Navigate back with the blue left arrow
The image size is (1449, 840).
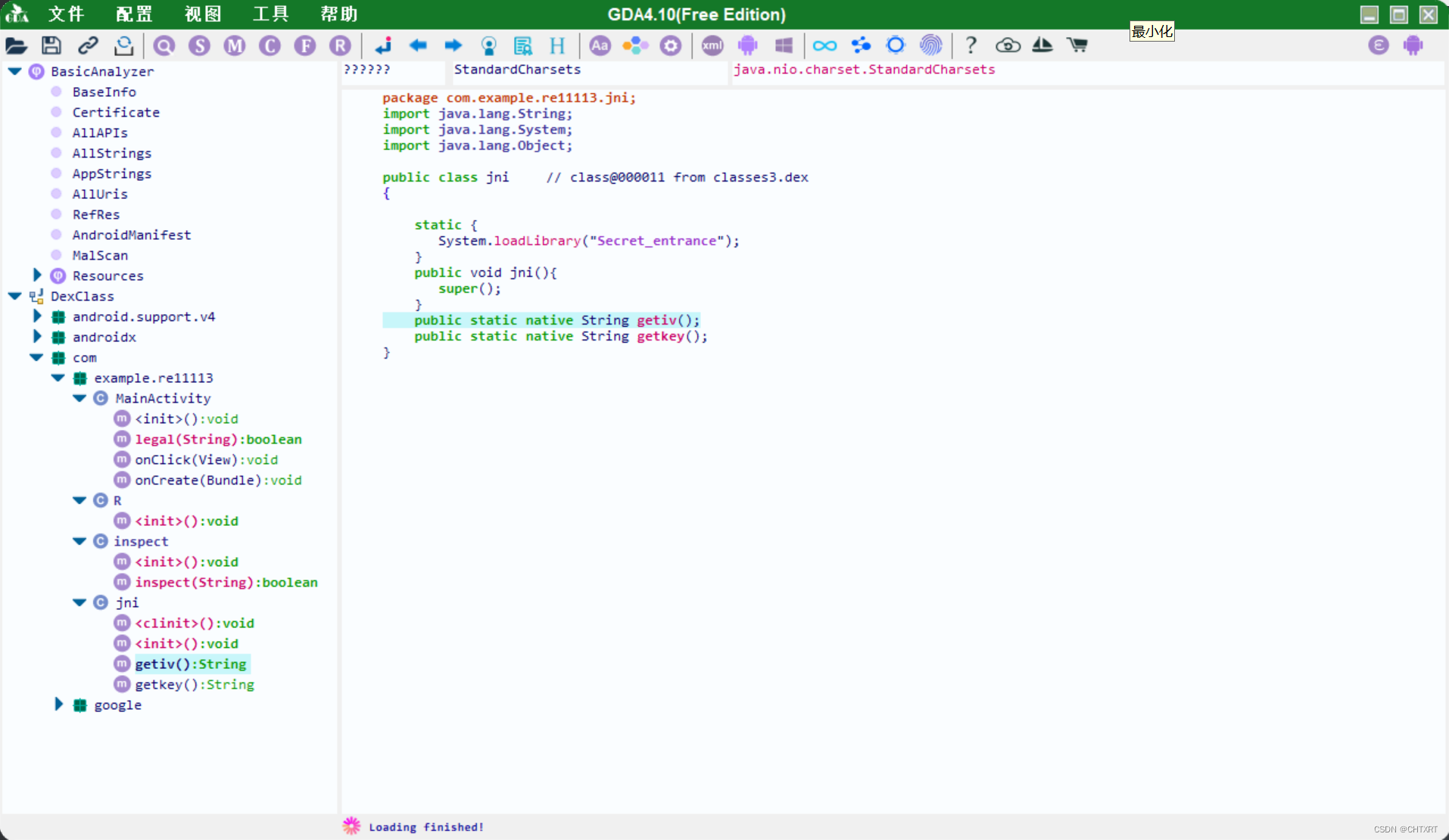pos(418,45)
